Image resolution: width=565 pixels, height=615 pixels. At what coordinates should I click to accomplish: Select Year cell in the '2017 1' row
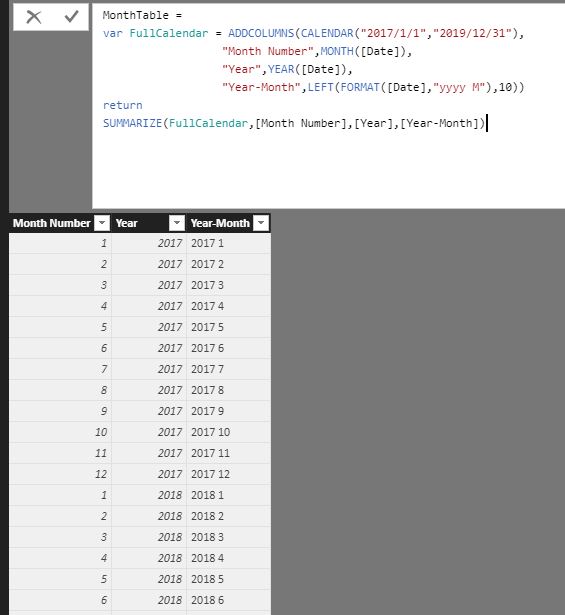pyautogui.click(x=149, y=243)
